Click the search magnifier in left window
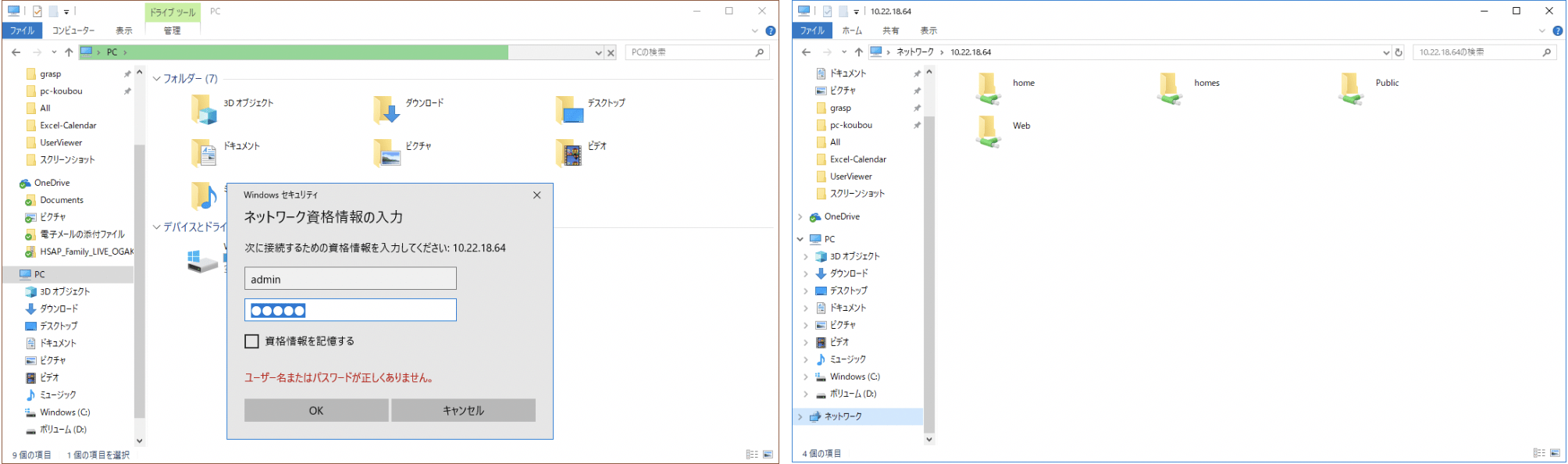 click(x=760, y=52)
